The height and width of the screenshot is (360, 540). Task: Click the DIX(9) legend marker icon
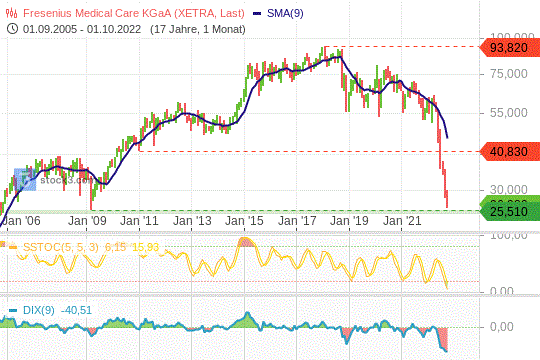pos(13,310)
